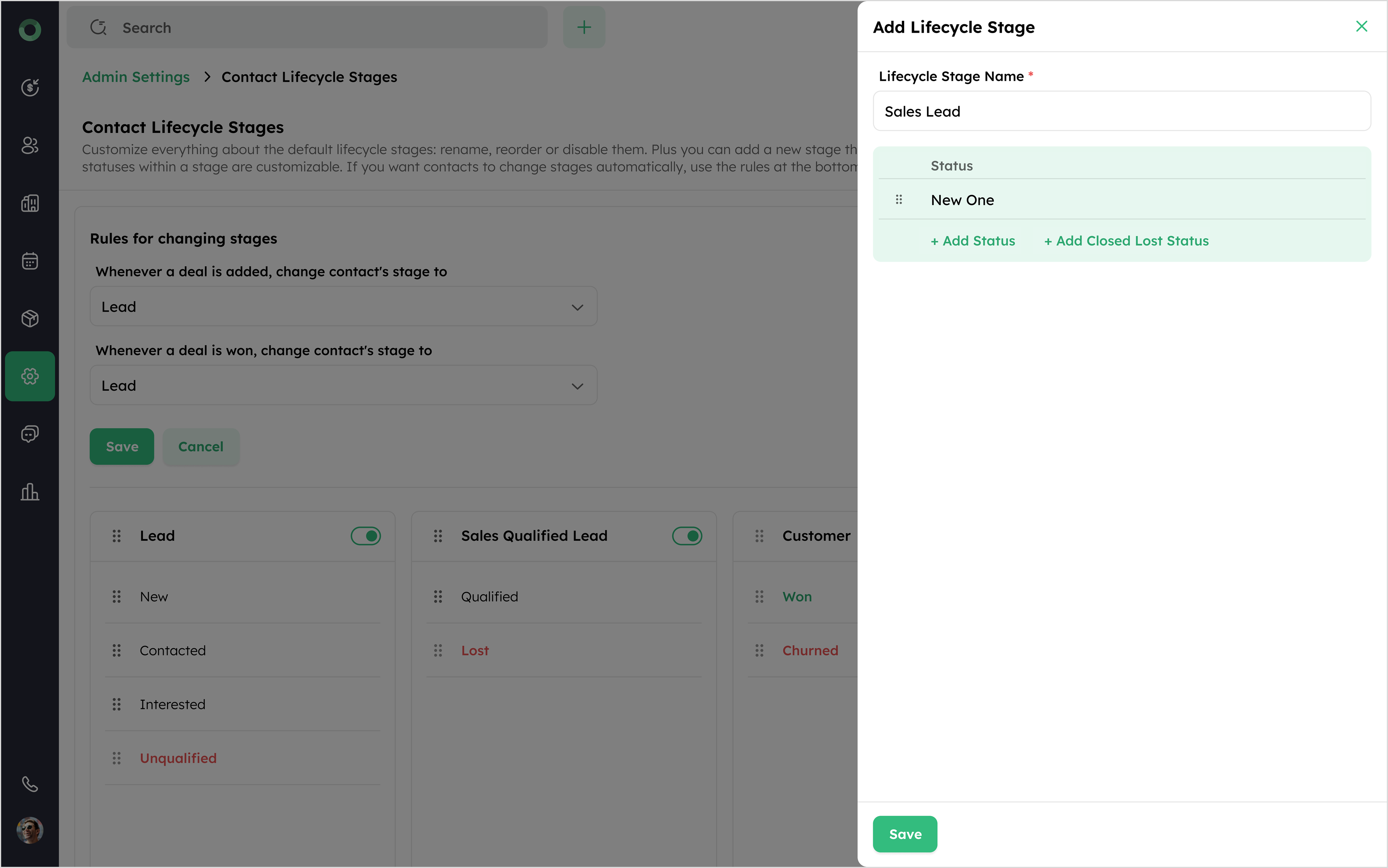
Task: Expand the deal added stage dropdown
Action: coord(343,307)
